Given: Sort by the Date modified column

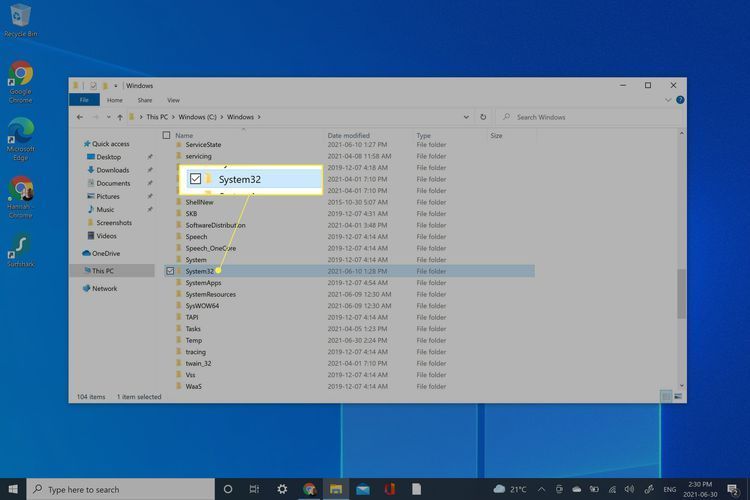Looking at the screenshot, I should point(349,135).
